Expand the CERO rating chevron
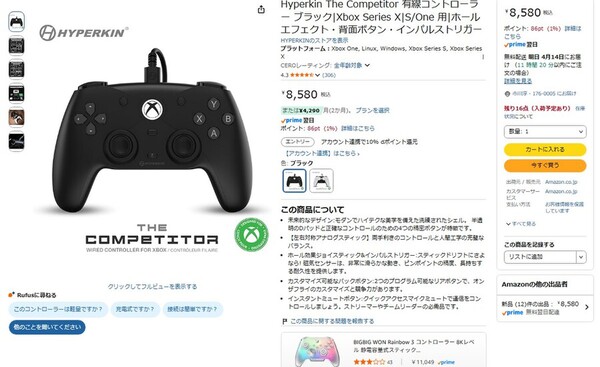This screenshot has height=367, width=600. (x=367, y=65)
